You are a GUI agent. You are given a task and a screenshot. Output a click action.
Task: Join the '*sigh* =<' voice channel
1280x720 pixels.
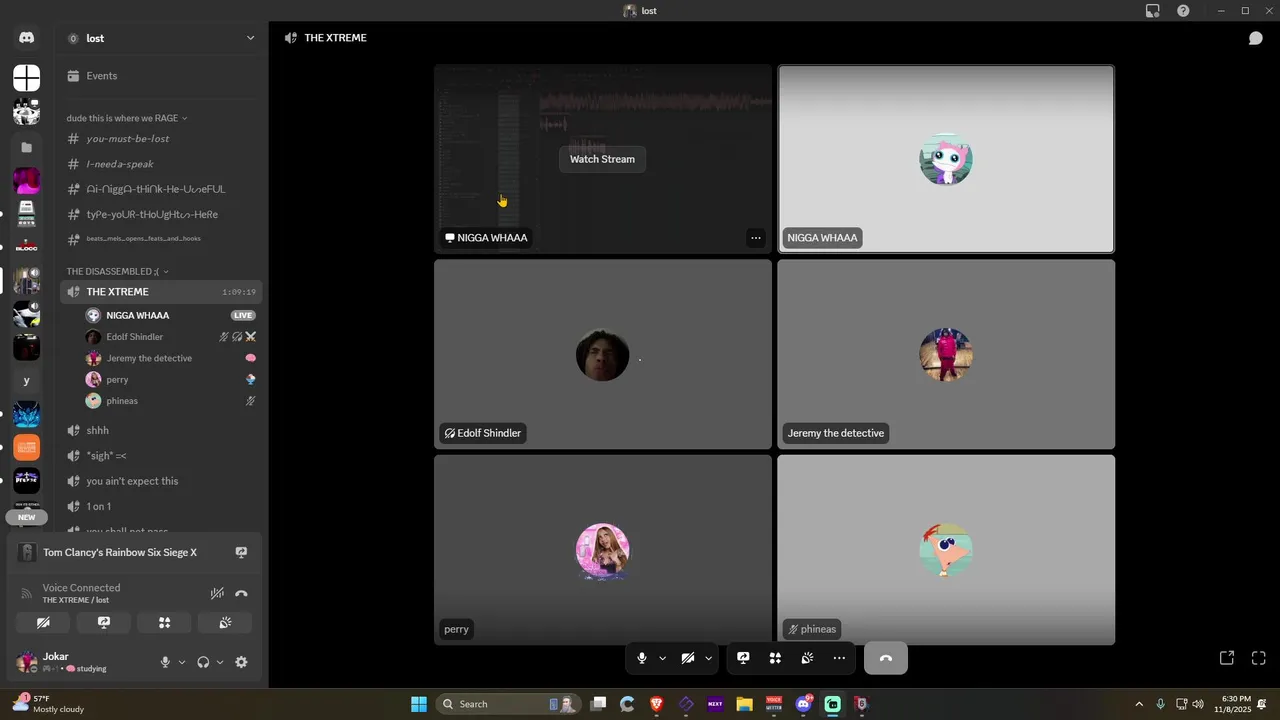tap(161, 455)
